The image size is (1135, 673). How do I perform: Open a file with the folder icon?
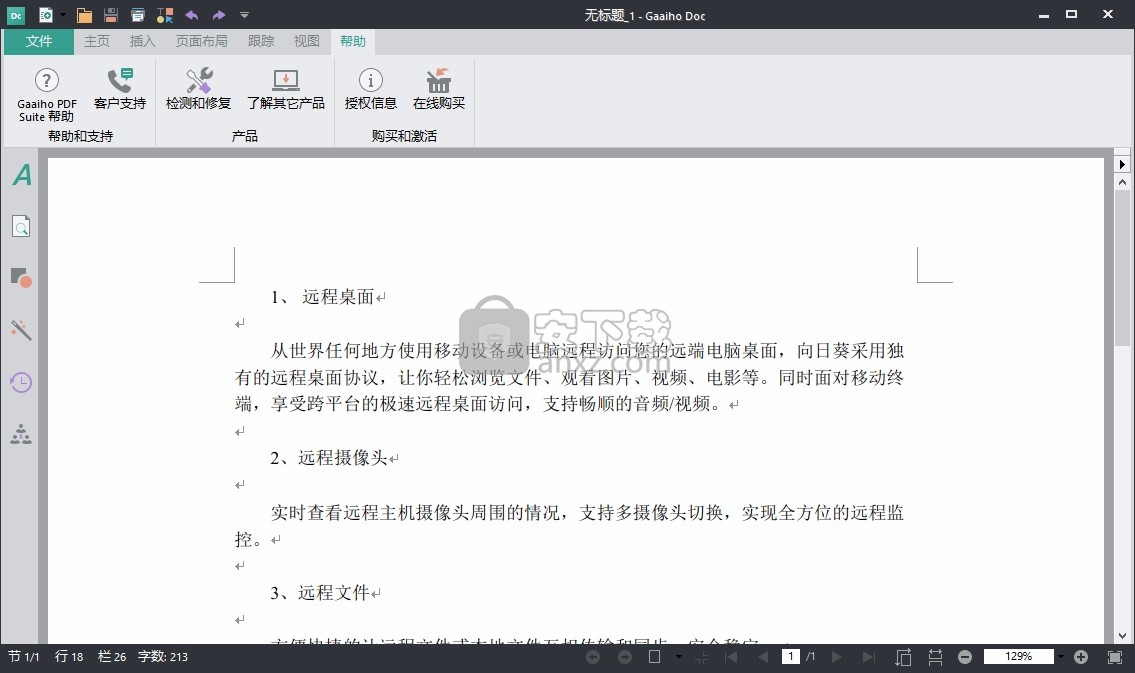pyautogui.click(x=84, y=14)
